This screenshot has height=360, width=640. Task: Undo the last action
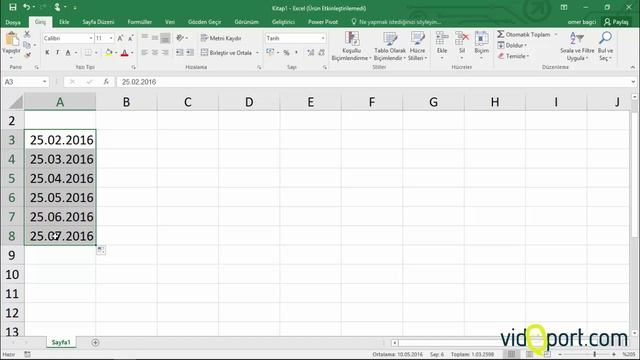tap(27, 7)
